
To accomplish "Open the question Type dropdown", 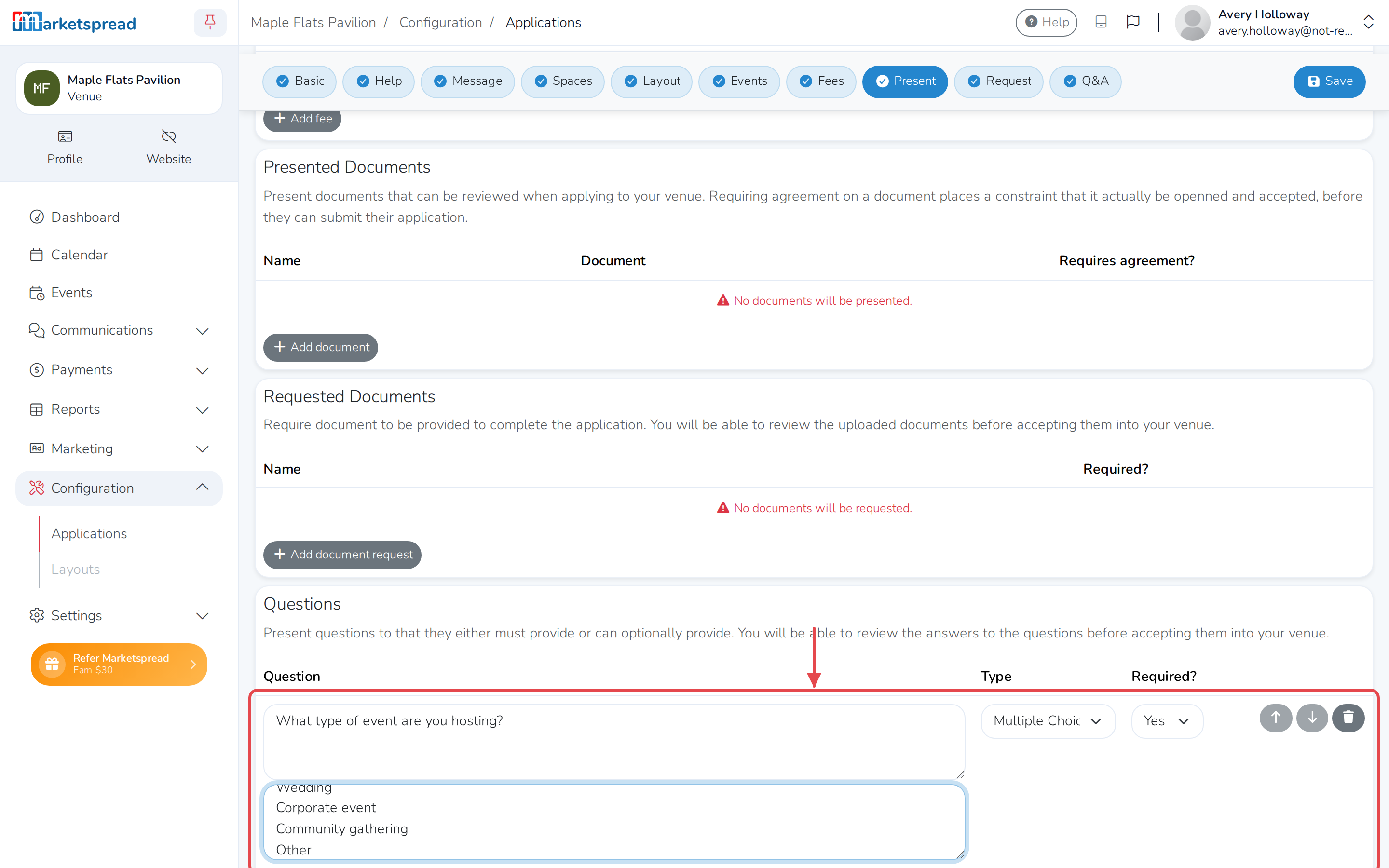I will coord(1048,721).
